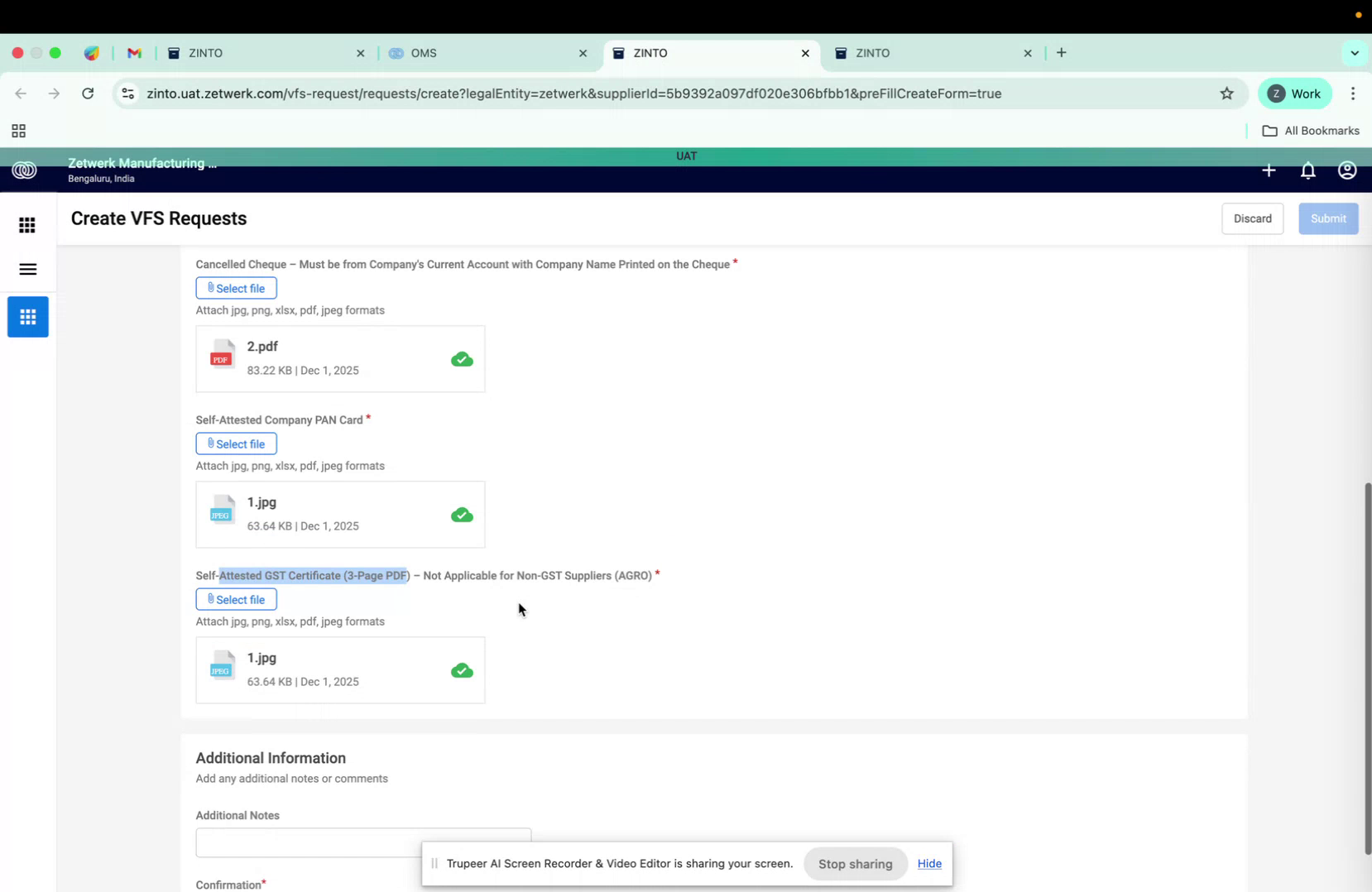Open the plus (create new) icon in header

click(x=1269, y=170)
